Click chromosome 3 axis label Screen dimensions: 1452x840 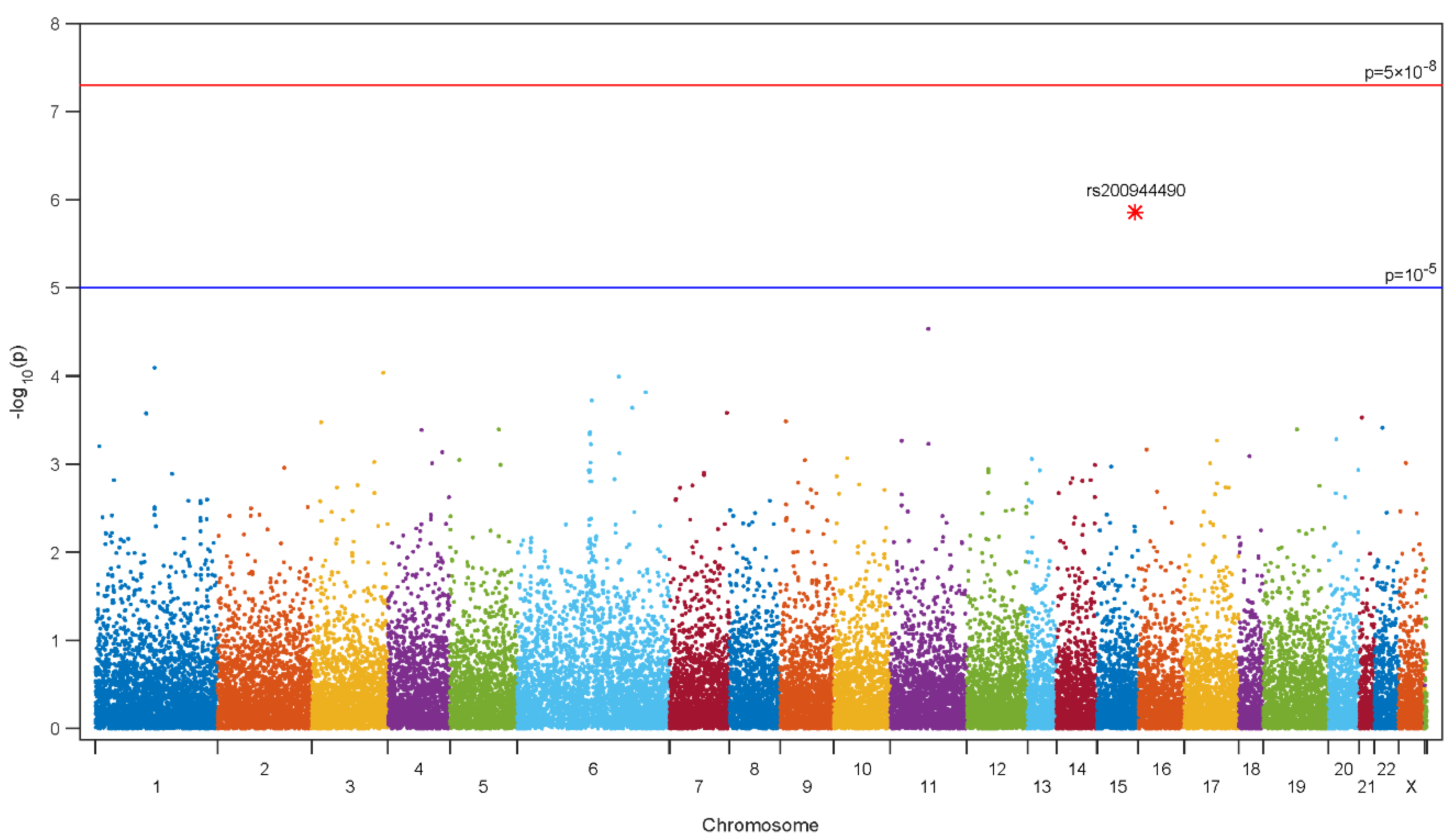tap(350, 786)
